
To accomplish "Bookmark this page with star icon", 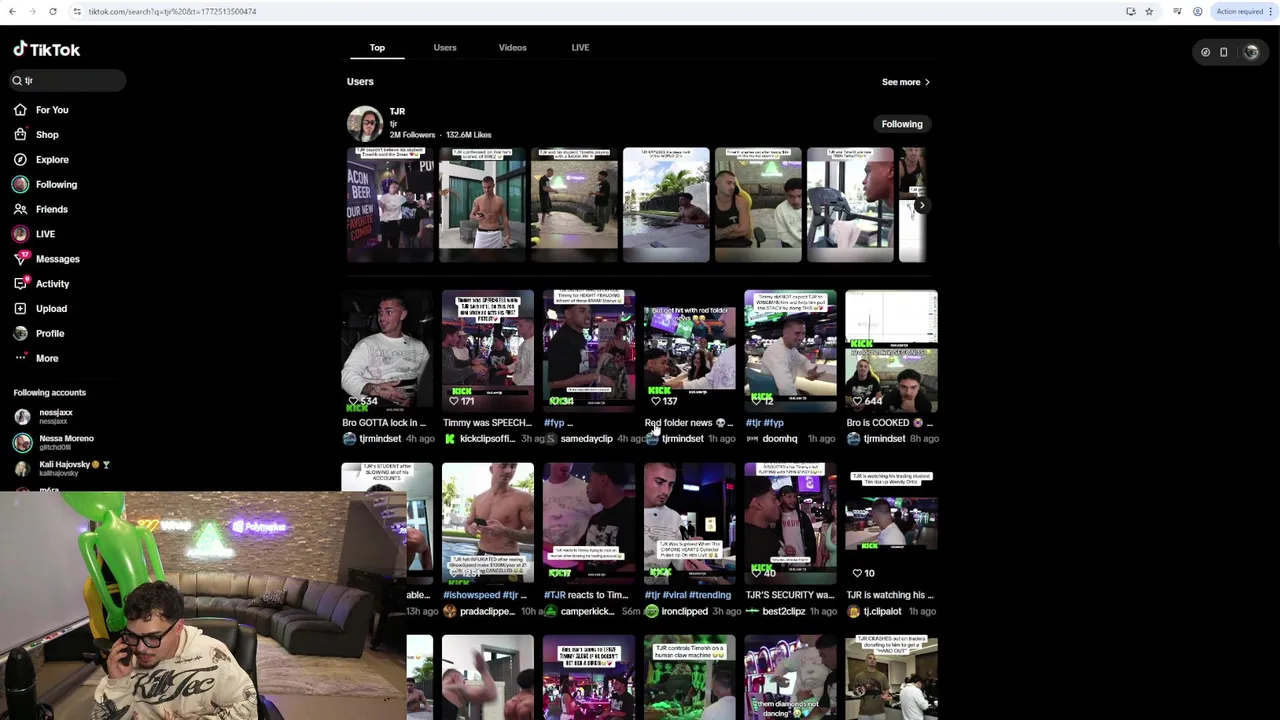I will 1149,11.
